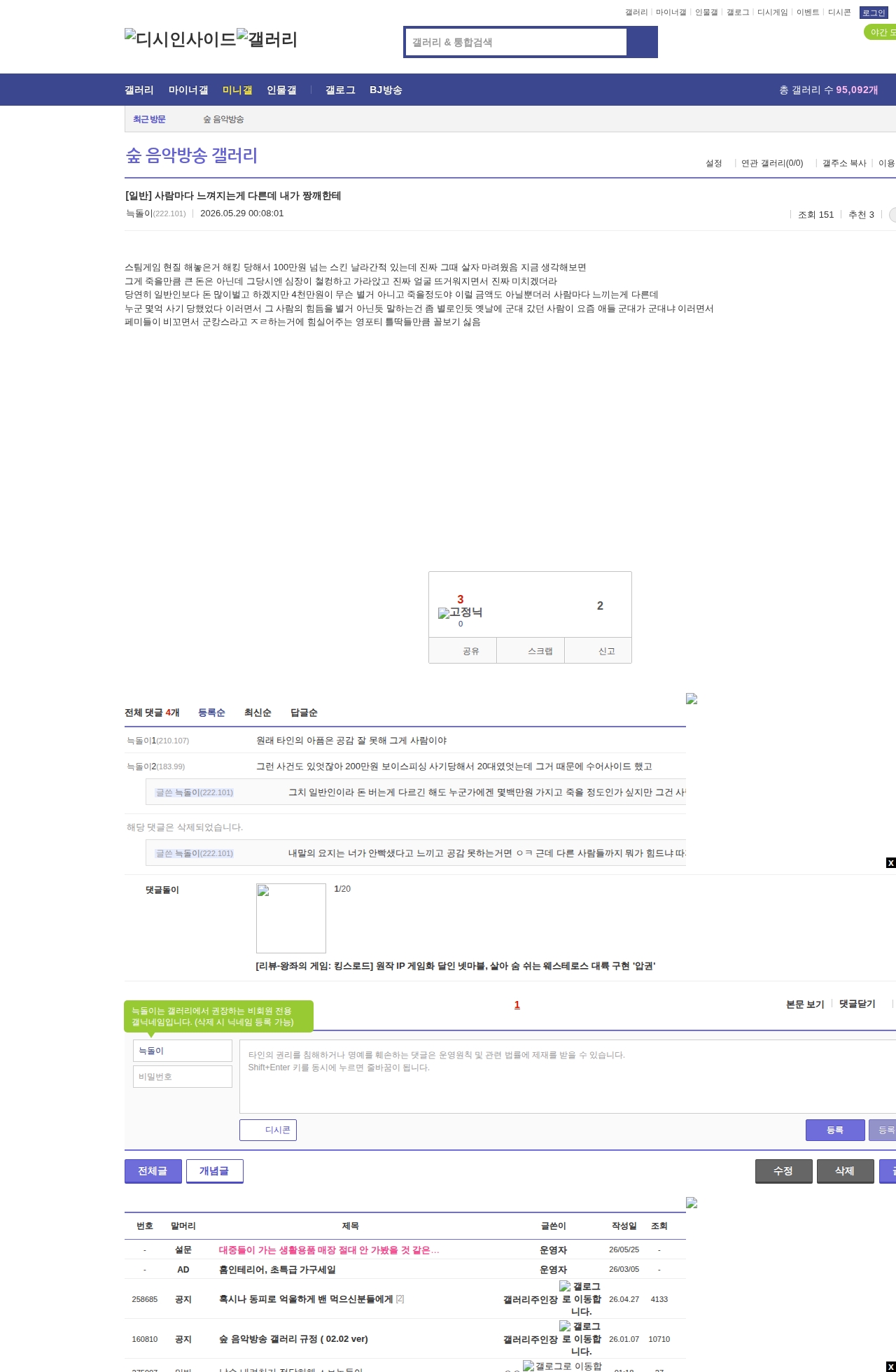Switch to the 개념글 tab
This screenshot has height=1372, width=896.
215,1171
